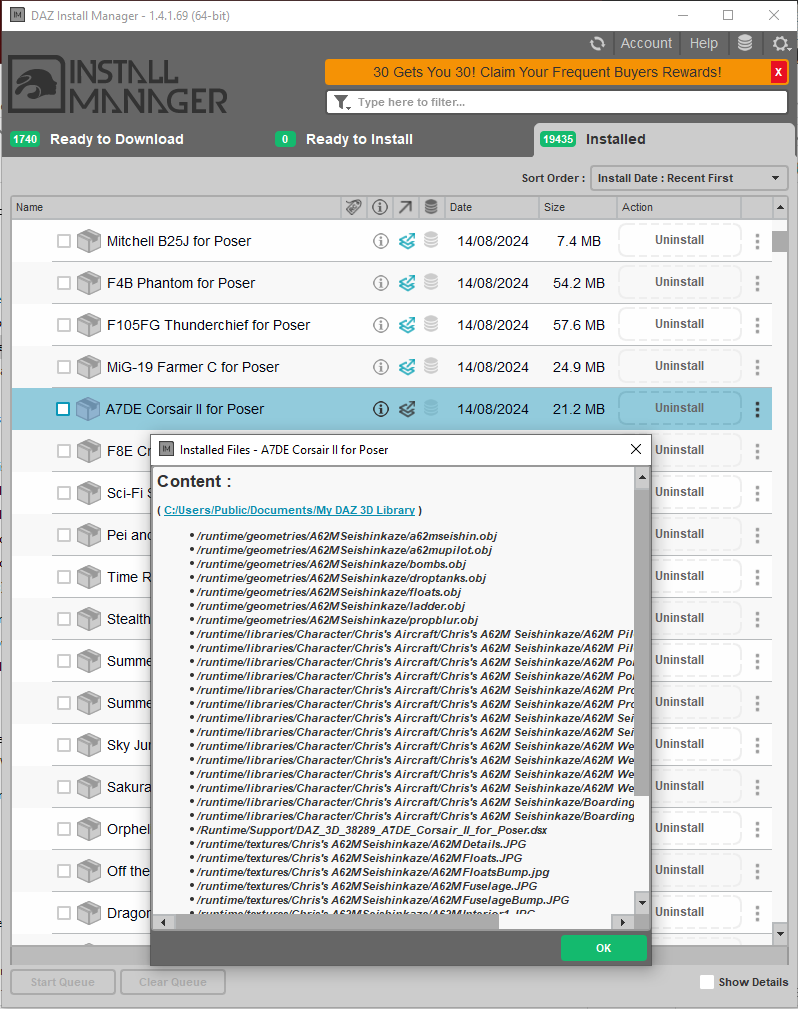
Task: Show info for A7DE Corsair II for Poser
Action: click(381, 409)
